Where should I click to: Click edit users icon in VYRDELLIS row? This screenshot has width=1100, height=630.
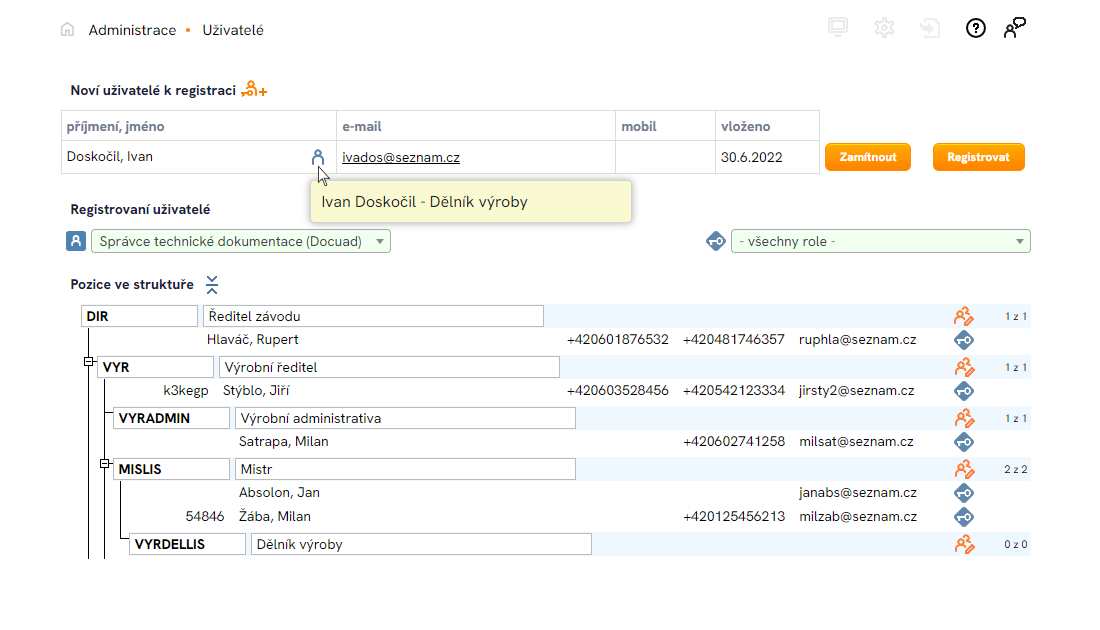(963, 545)
